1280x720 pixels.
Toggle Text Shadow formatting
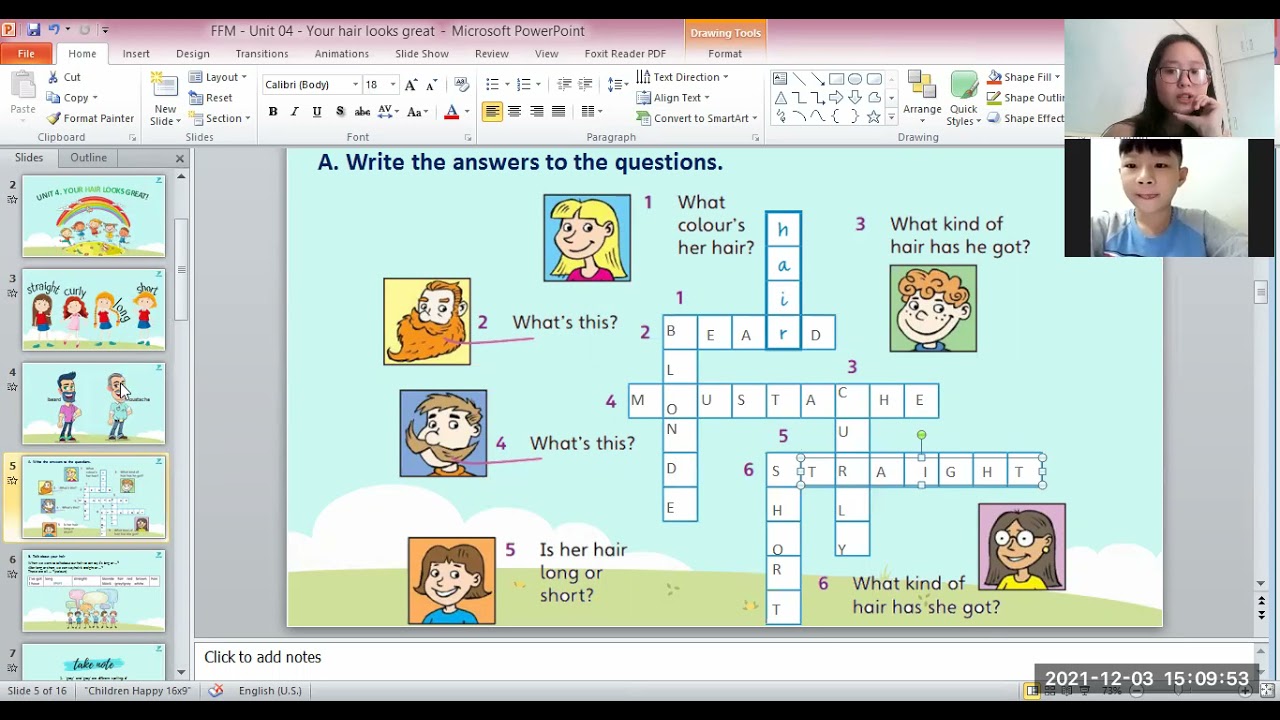click(340, 111)
